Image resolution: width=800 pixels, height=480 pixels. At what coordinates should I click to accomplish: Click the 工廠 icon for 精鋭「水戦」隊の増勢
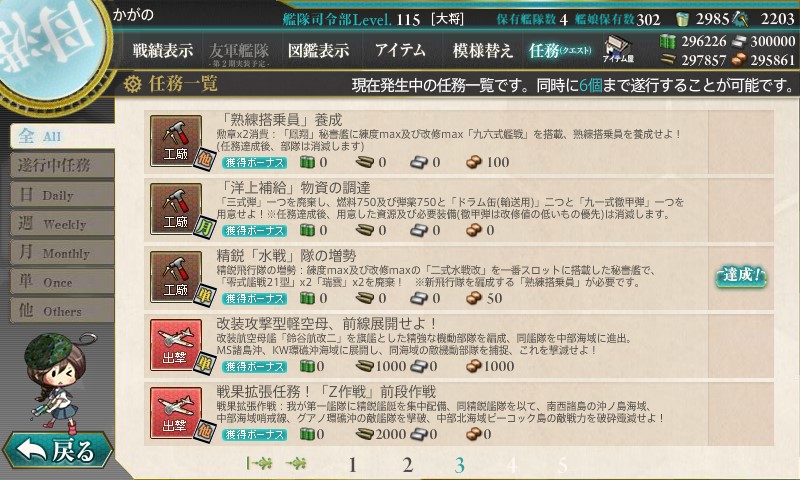pos(176,277)
